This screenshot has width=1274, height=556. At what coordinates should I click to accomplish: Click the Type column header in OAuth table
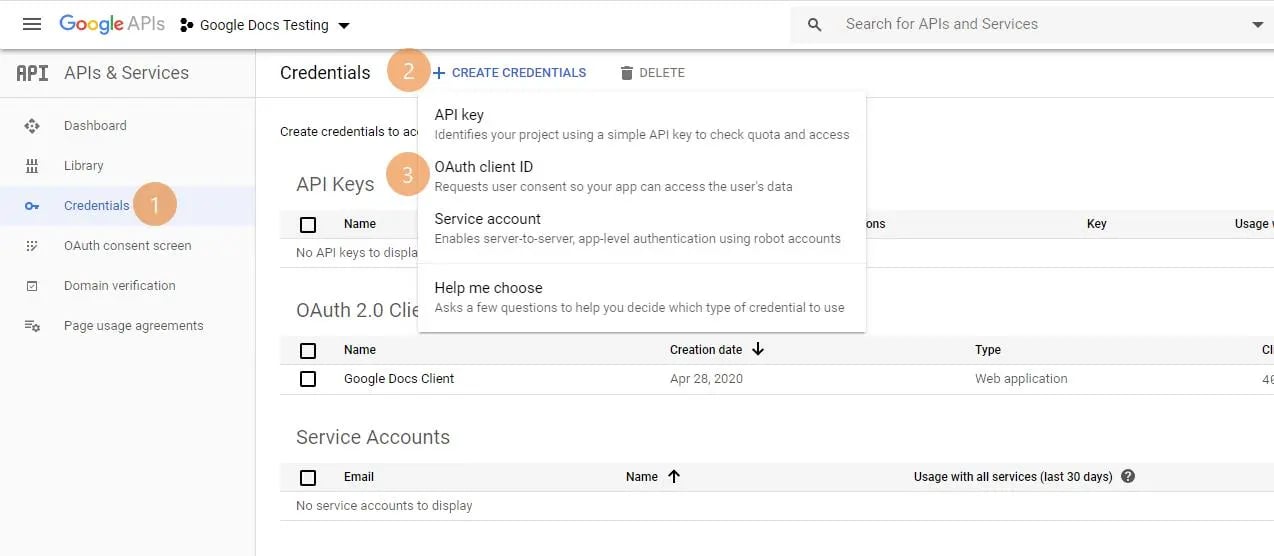pyautogui.click(x=988, y=350)
